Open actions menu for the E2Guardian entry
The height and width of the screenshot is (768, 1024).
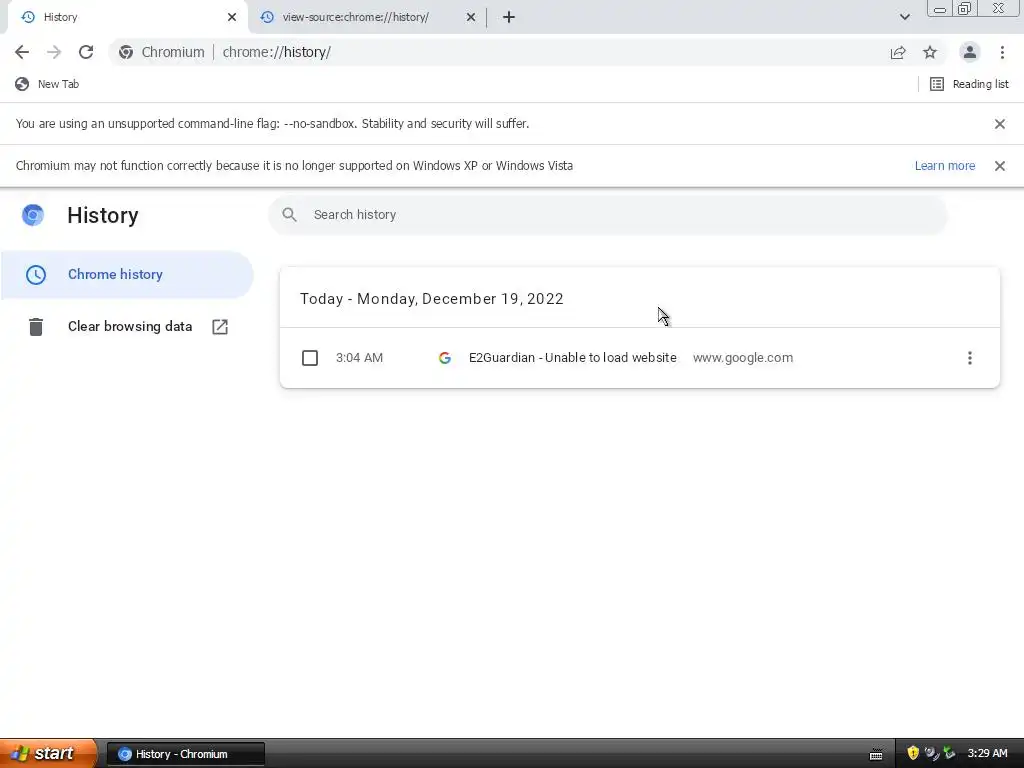[970, 358]
